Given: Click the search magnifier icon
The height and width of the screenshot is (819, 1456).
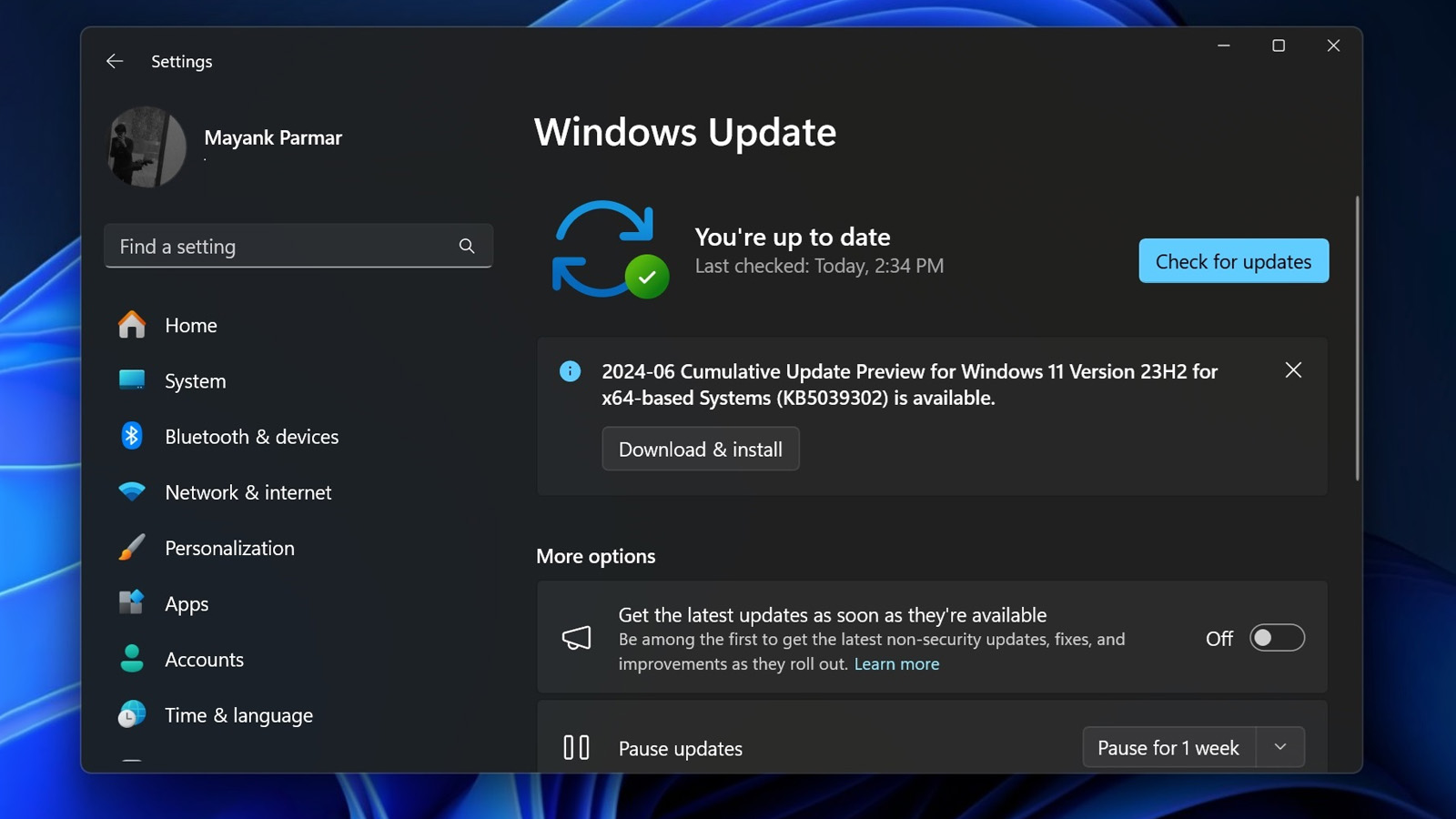Looking at the screenshot, I should (x=467, y=246).
